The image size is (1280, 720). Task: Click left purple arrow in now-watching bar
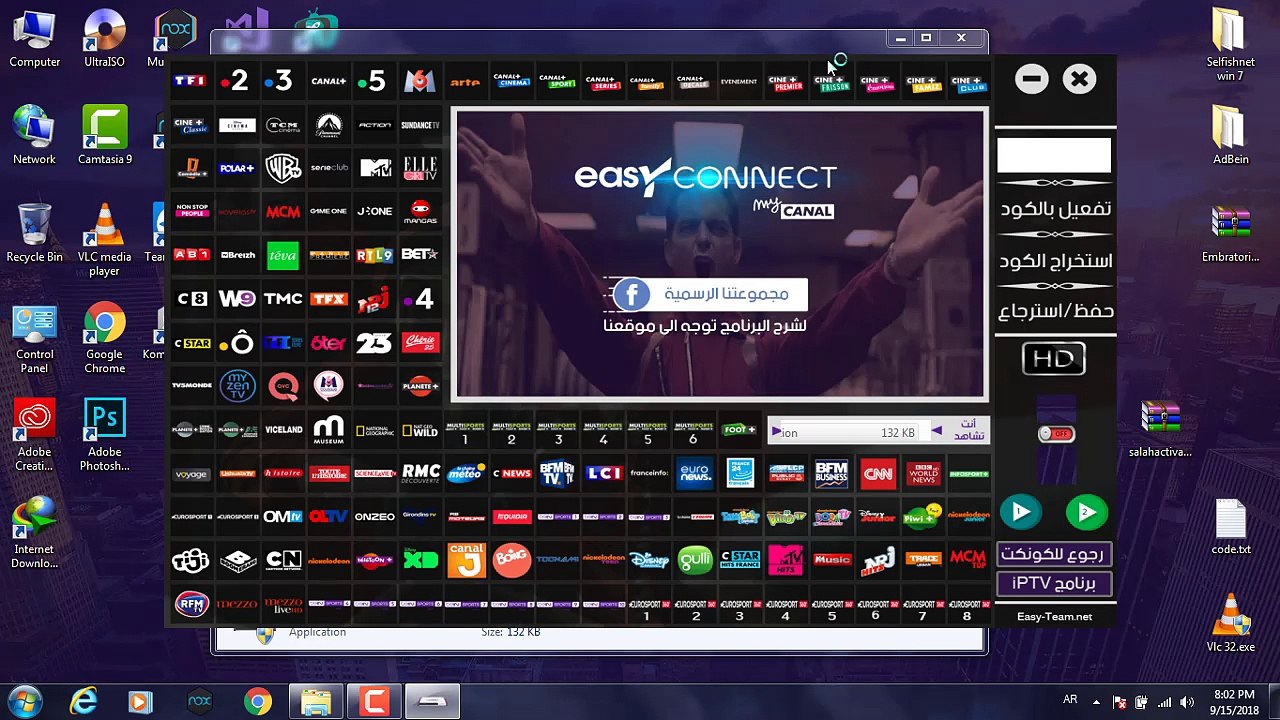[776, 431]
